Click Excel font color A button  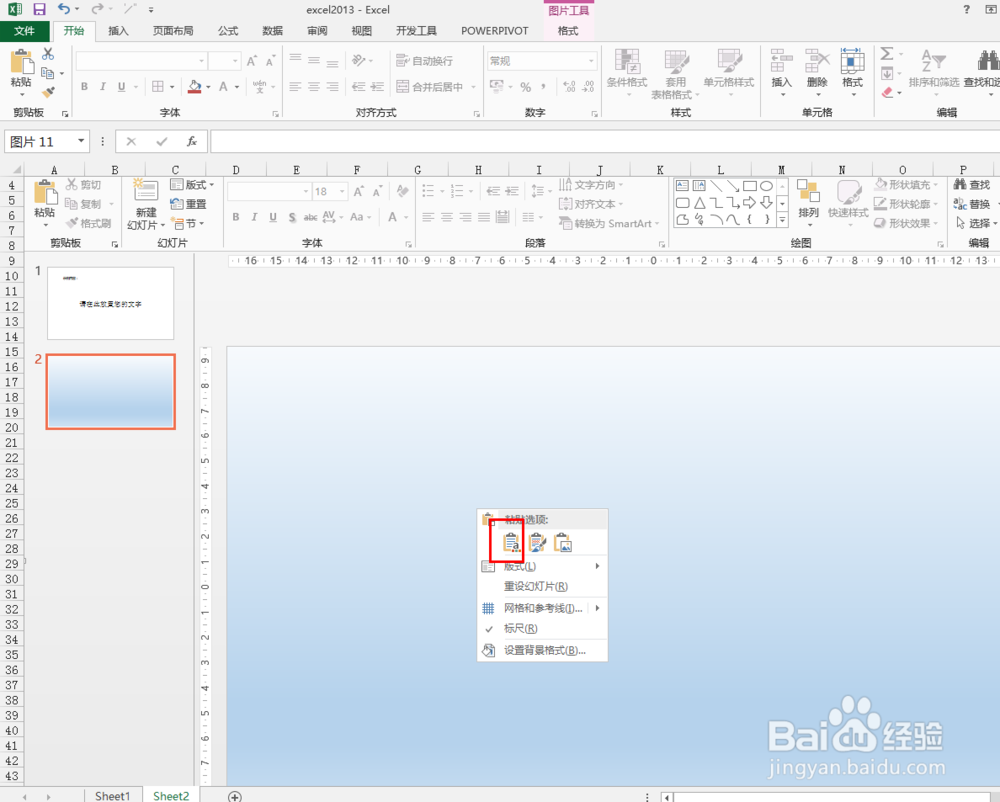pyautogui.click(x=223, y=87)
